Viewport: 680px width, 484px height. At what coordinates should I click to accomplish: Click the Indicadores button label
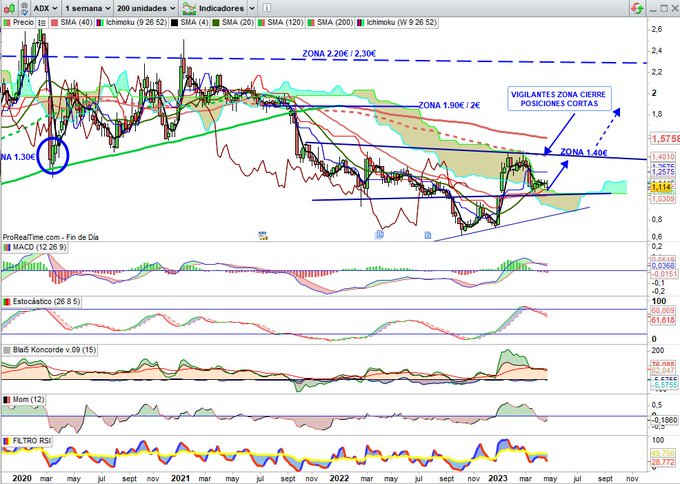tap(221, 8)
